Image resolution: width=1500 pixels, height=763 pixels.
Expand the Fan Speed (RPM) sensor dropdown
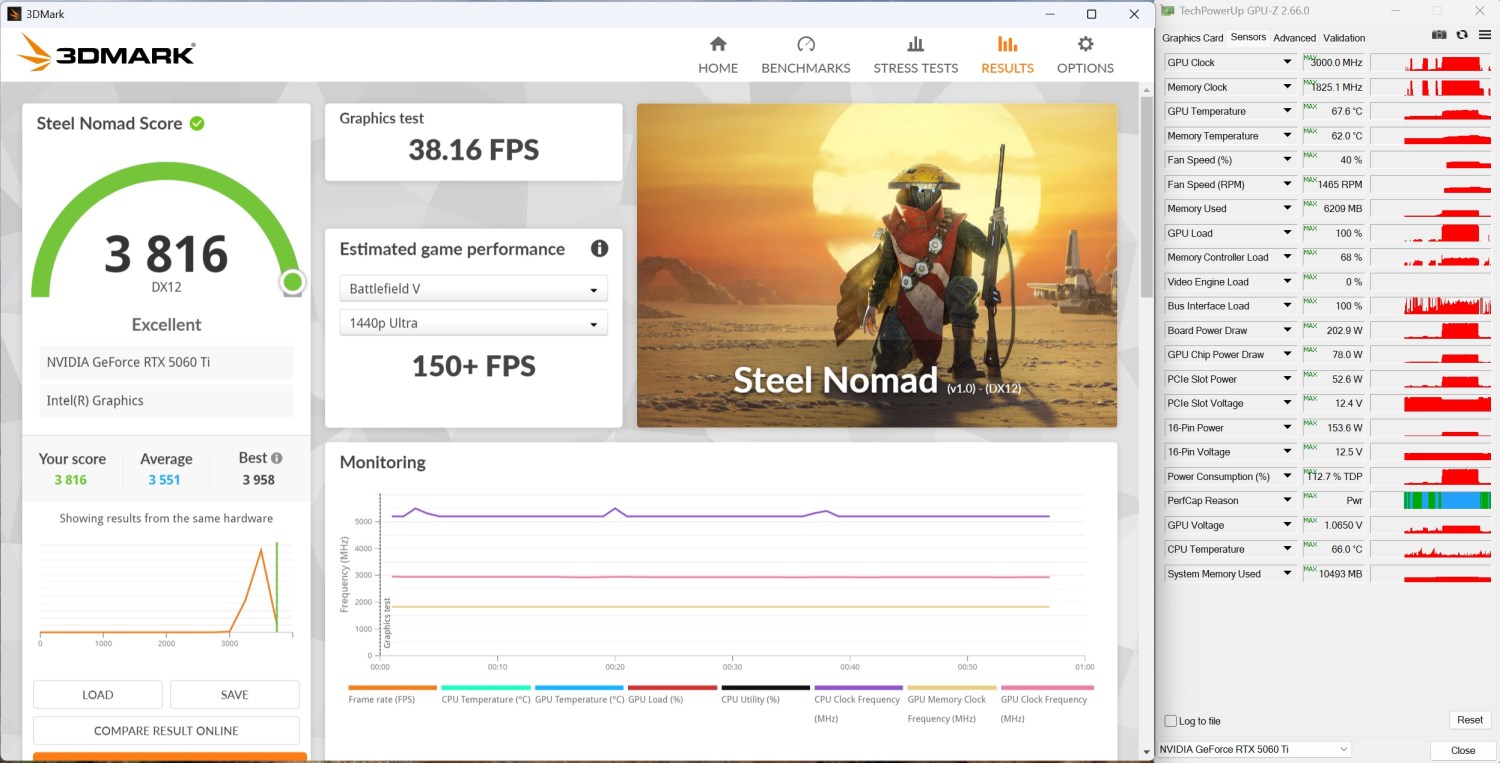coord(1287,184)
